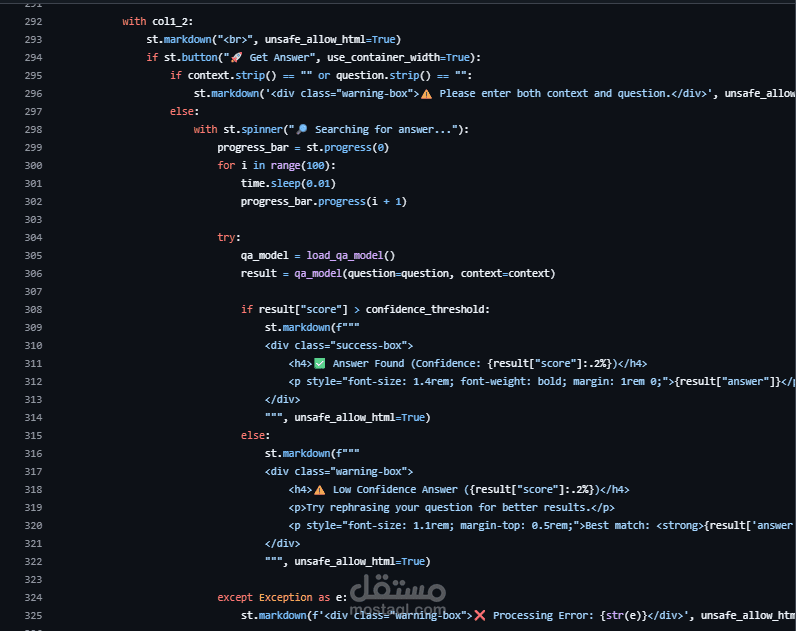796x631 pixels.
Task: Click the magnifier emoji on line 298
Action: tap(302, 129)
